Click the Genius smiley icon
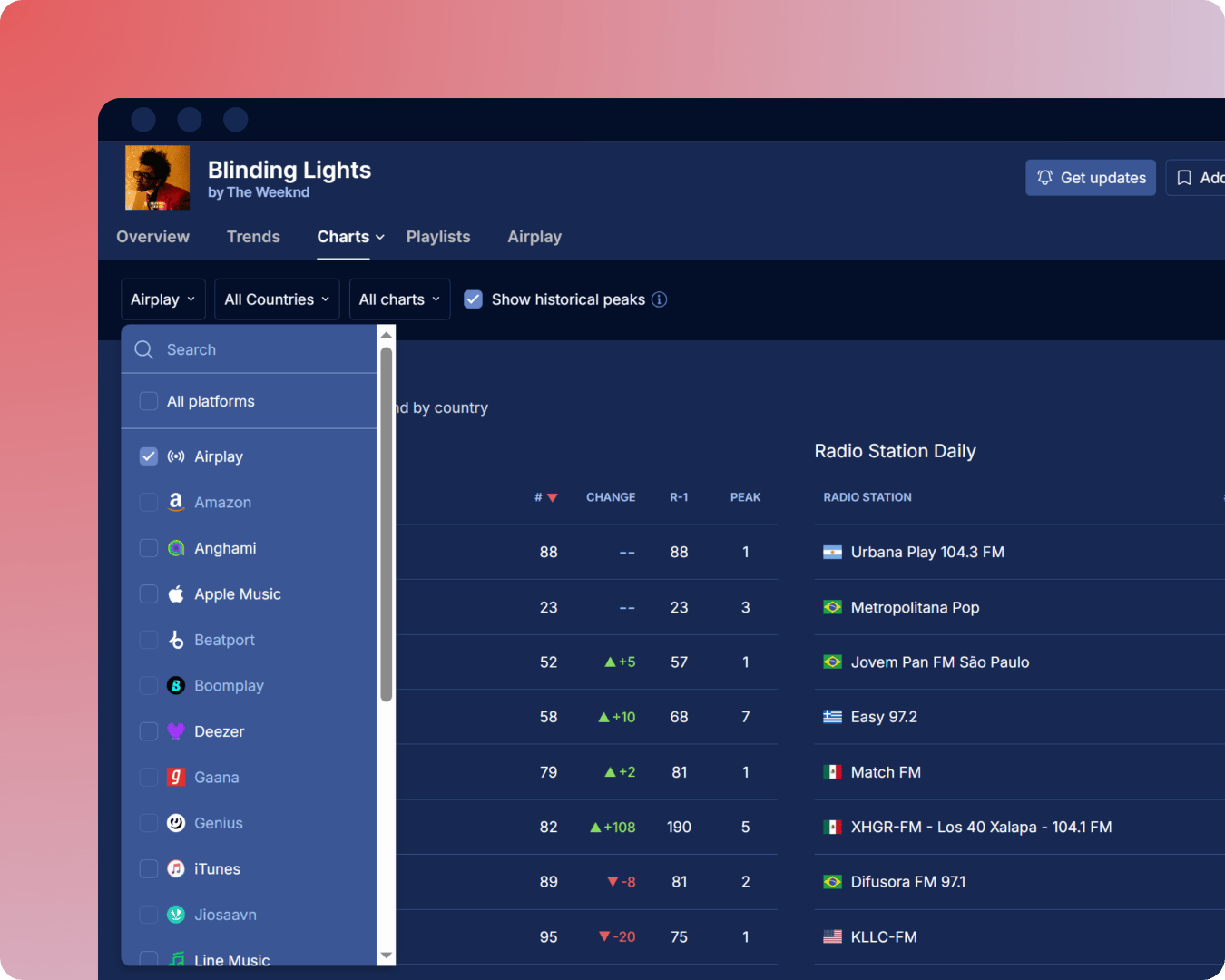 click(176, 823)
